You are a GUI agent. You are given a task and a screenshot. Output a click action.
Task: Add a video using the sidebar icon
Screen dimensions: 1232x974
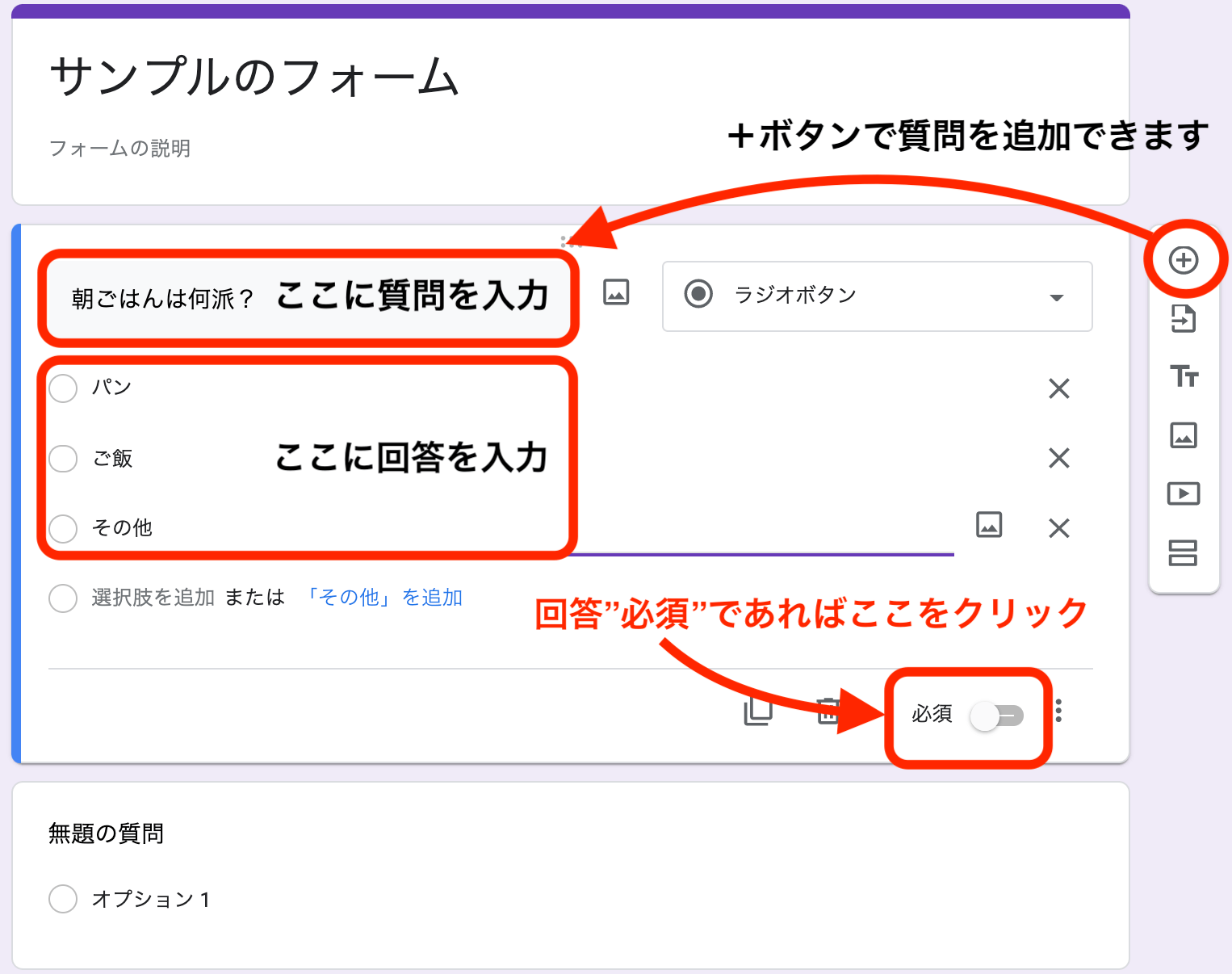point(1184,493)
